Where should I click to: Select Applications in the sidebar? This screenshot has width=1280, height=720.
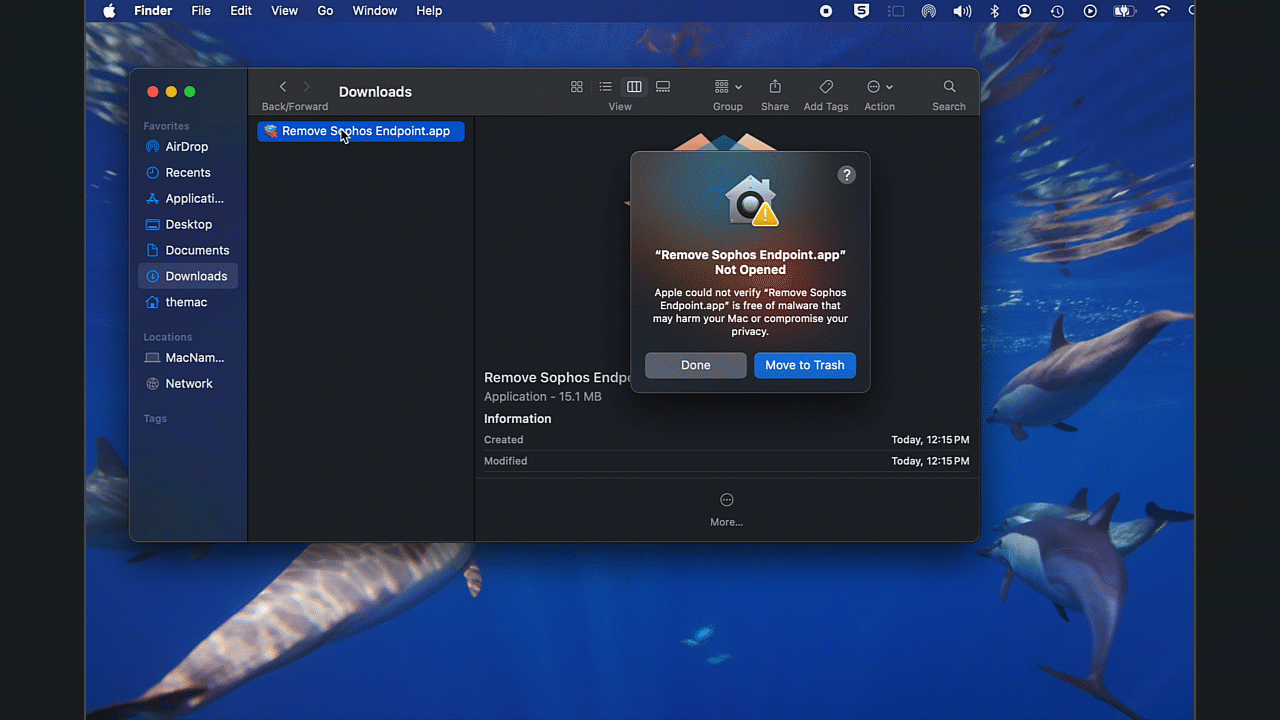[194, 198]
